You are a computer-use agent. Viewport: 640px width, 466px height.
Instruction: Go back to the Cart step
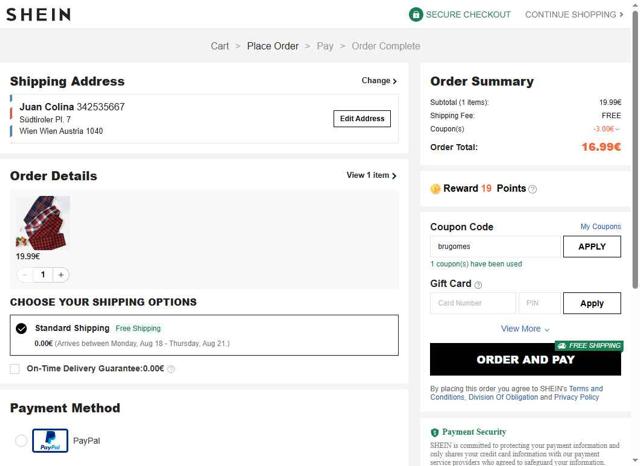220,46
